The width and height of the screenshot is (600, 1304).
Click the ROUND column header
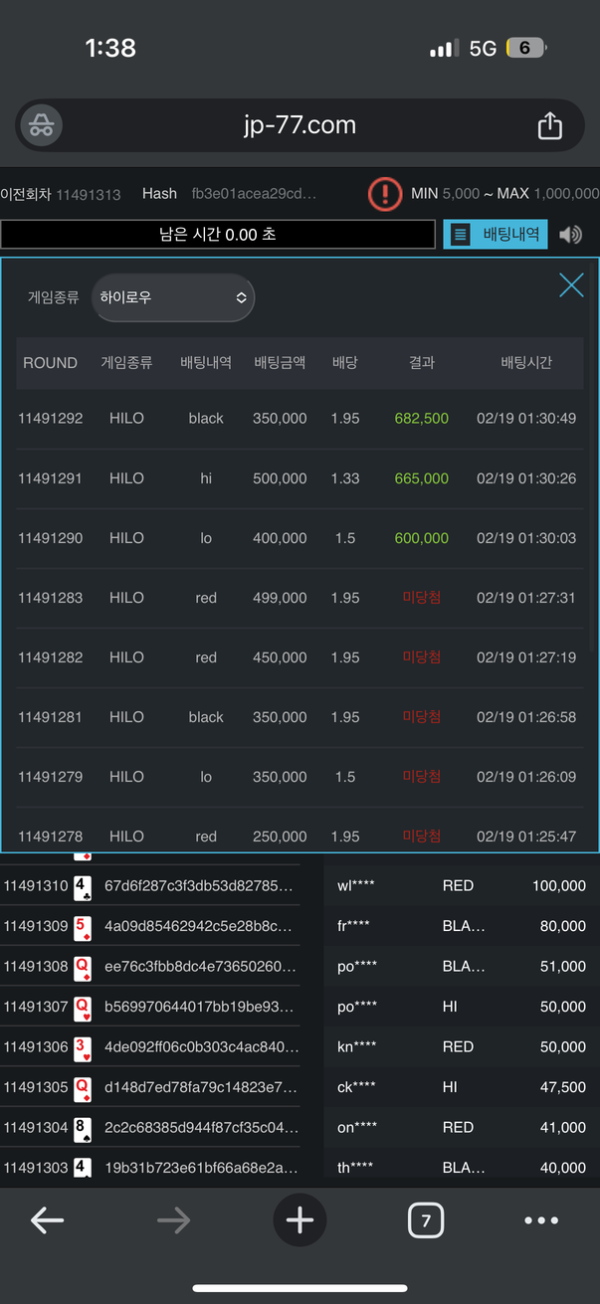point(50,363)
